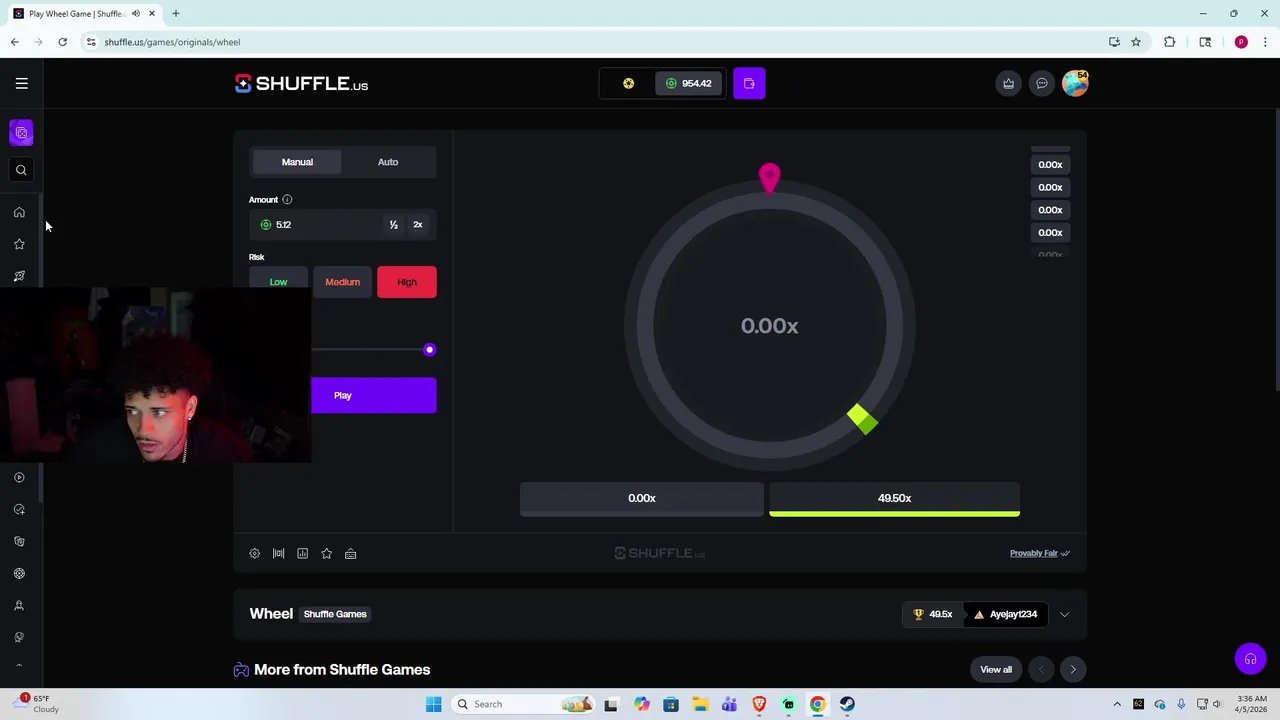
Task: Click the 49.5x trophy best multiplier
Action: click(933, 614)
